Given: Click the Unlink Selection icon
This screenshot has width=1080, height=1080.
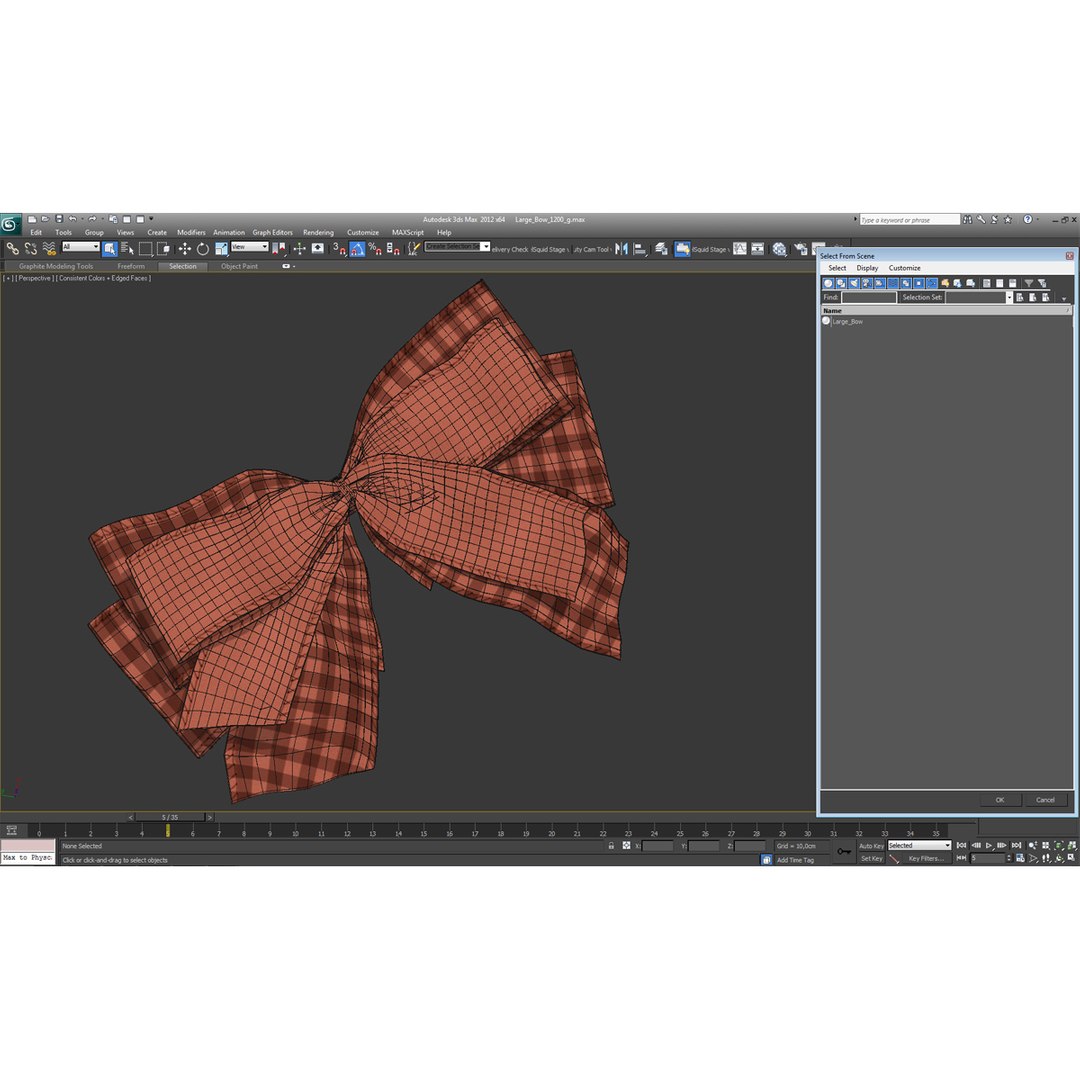Looking at the screenshot, I should [30, 249].
